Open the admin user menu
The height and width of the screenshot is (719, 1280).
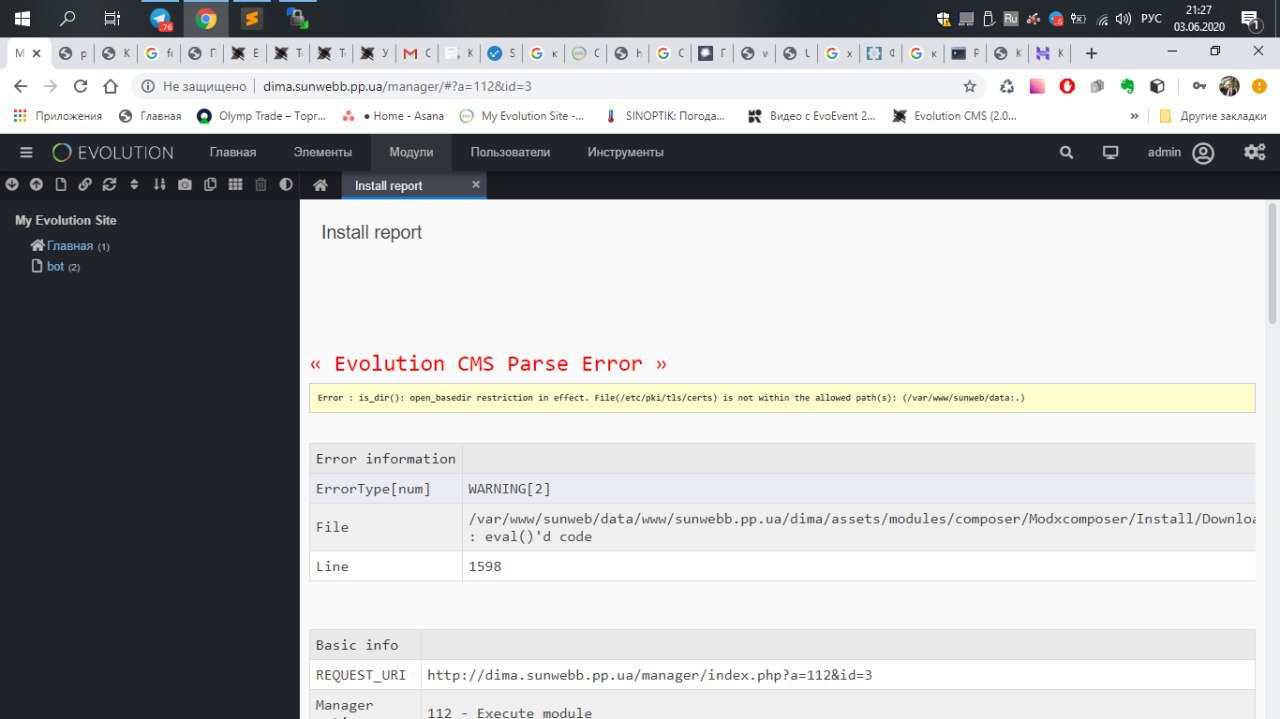click(1180, 152)
